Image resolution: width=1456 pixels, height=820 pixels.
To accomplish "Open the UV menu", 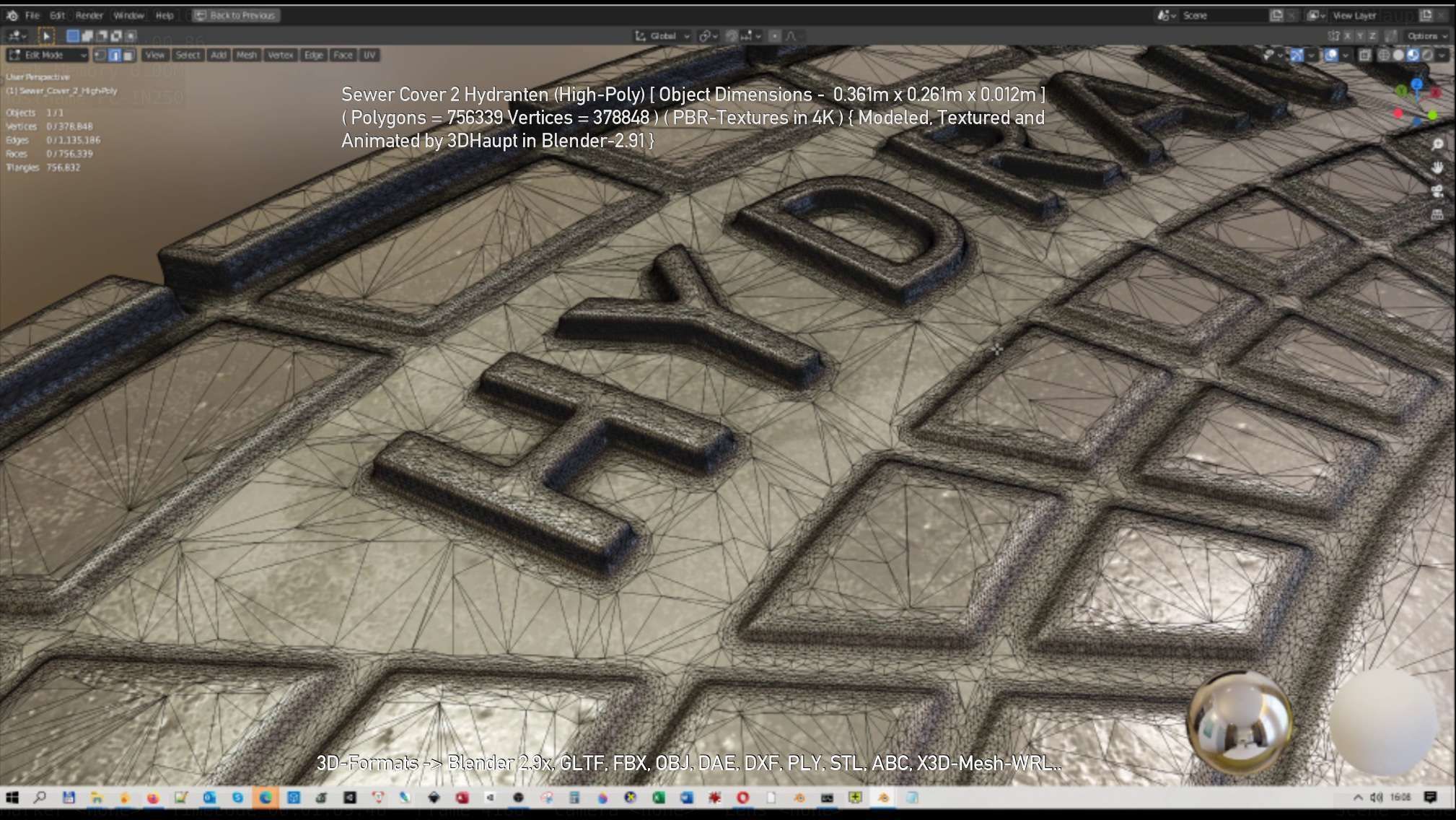I will 369,55.
